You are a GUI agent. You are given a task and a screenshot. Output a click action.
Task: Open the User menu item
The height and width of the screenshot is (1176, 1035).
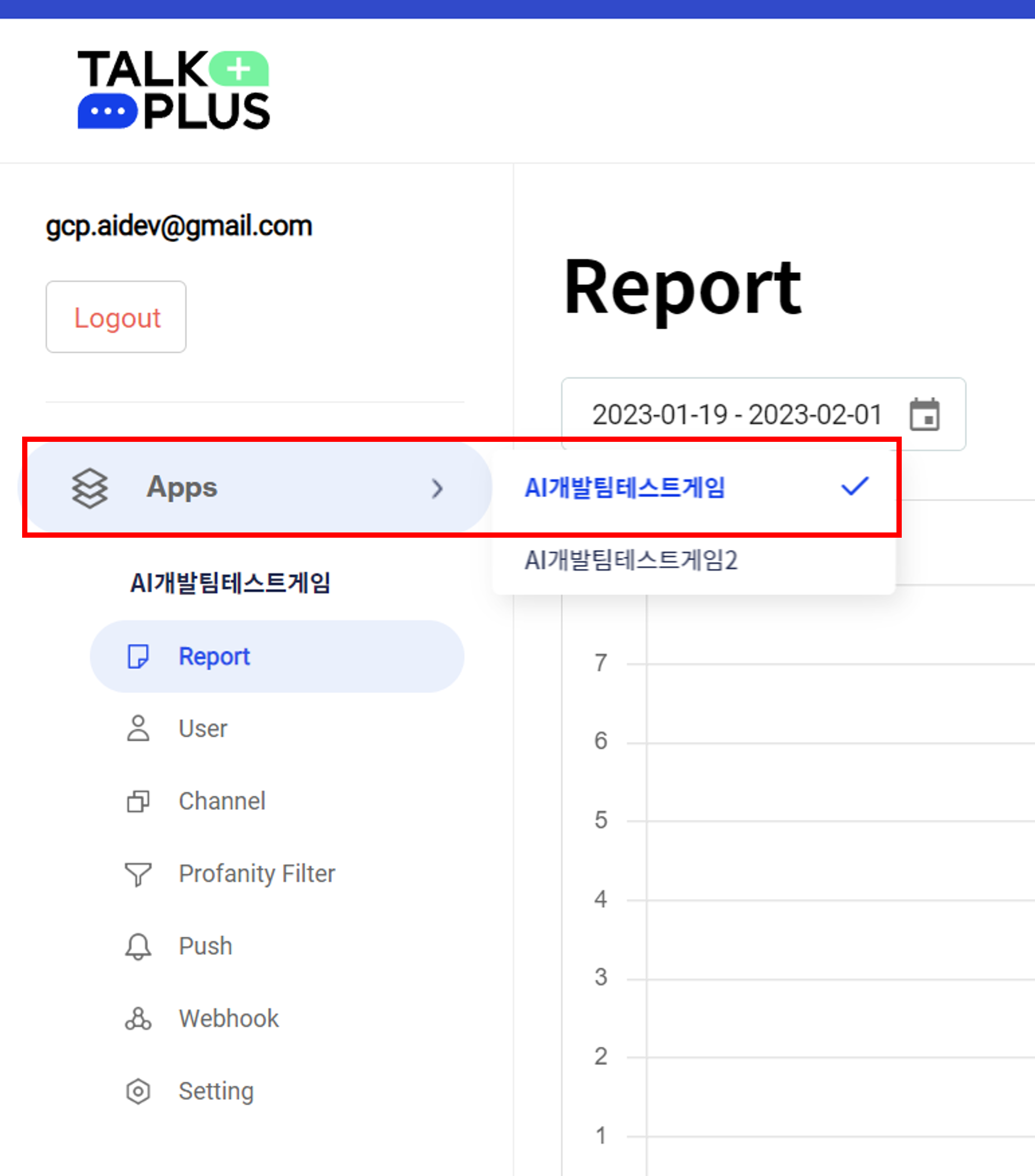[277, 728]
